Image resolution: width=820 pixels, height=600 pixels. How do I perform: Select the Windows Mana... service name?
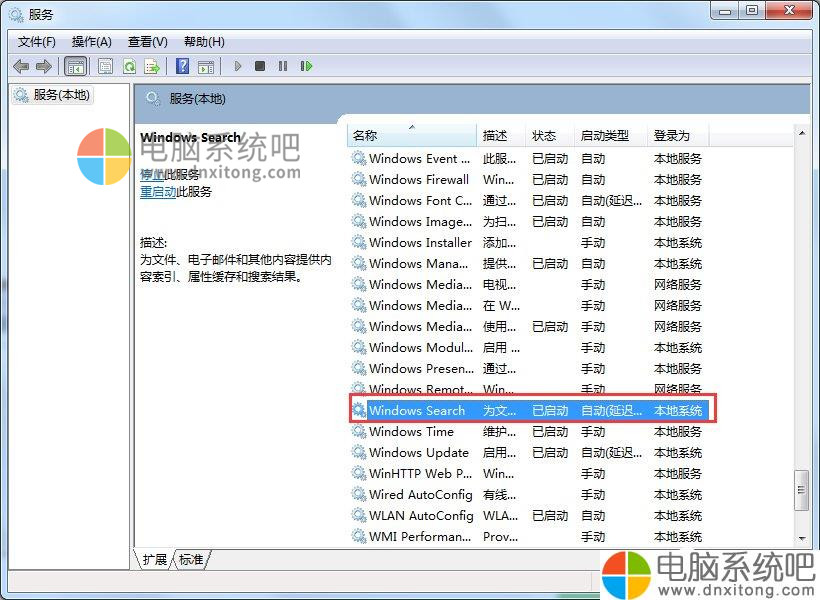418,264
